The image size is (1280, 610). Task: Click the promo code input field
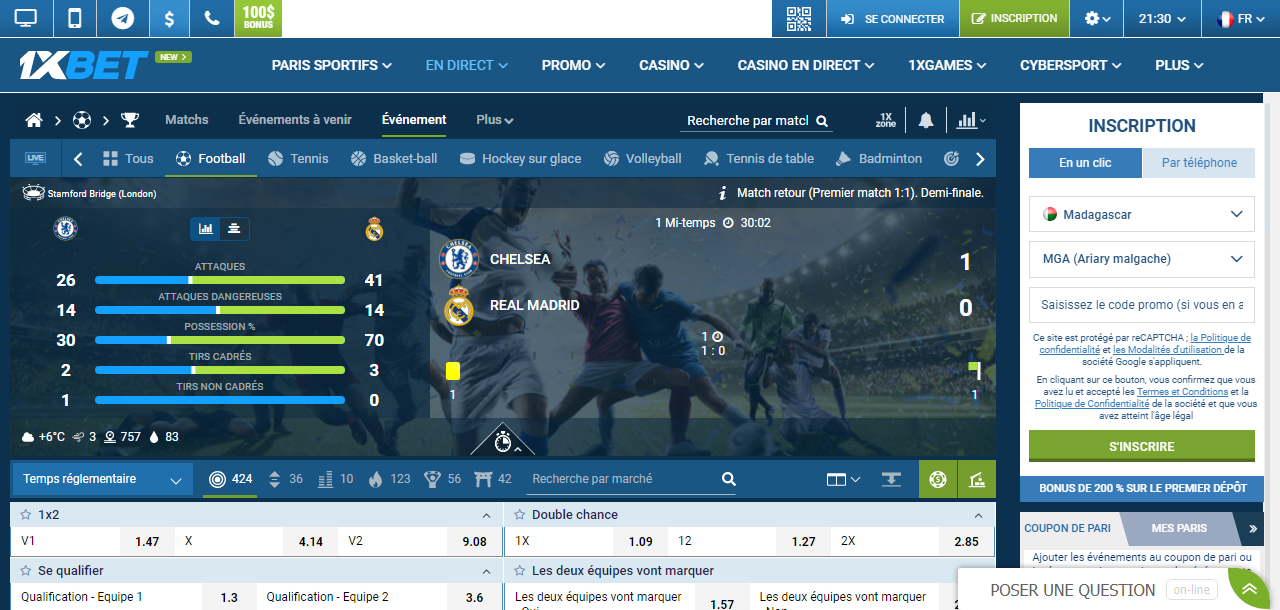coord(1141,304)
